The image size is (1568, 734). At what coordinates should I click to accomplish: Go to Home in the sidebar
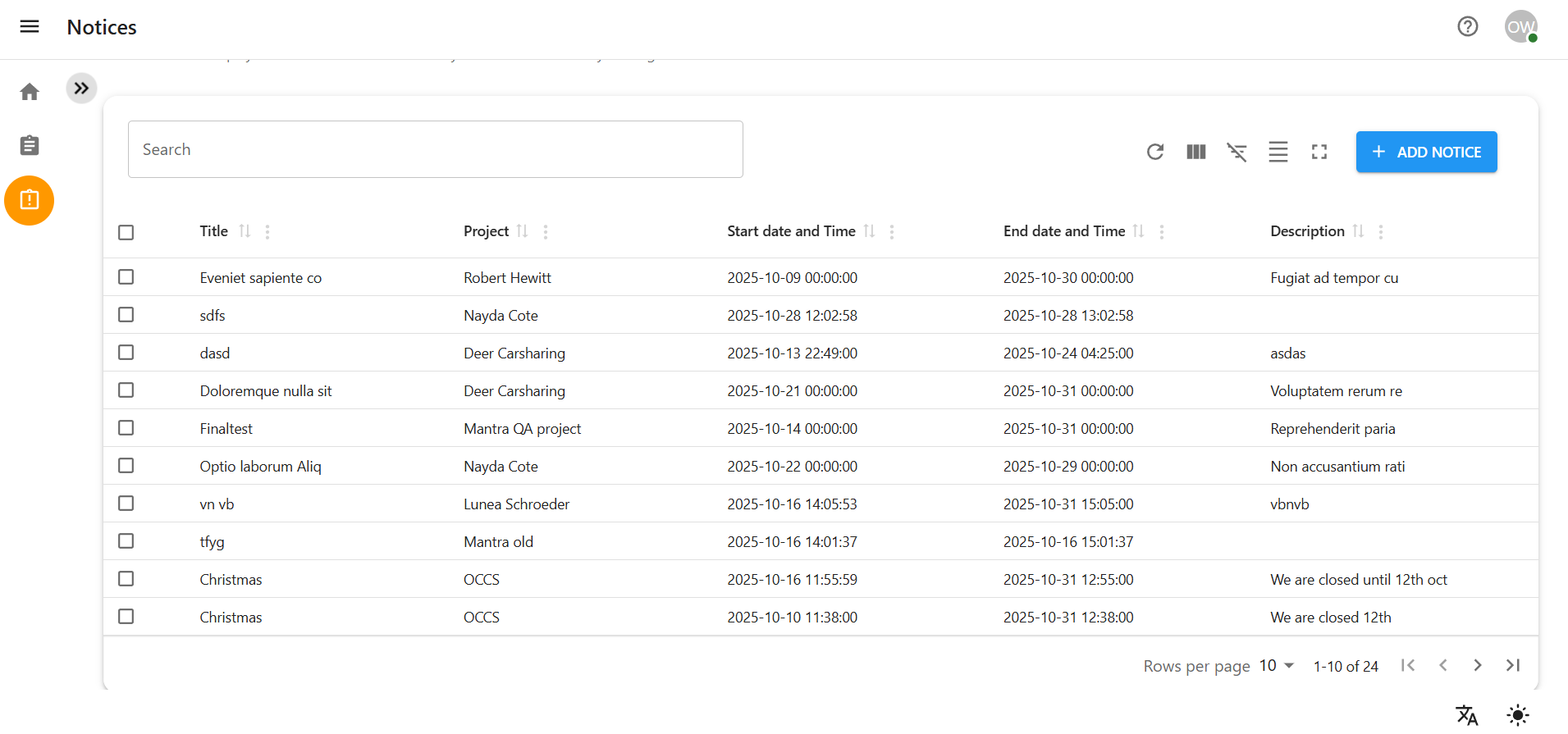(x=30, y=92)
